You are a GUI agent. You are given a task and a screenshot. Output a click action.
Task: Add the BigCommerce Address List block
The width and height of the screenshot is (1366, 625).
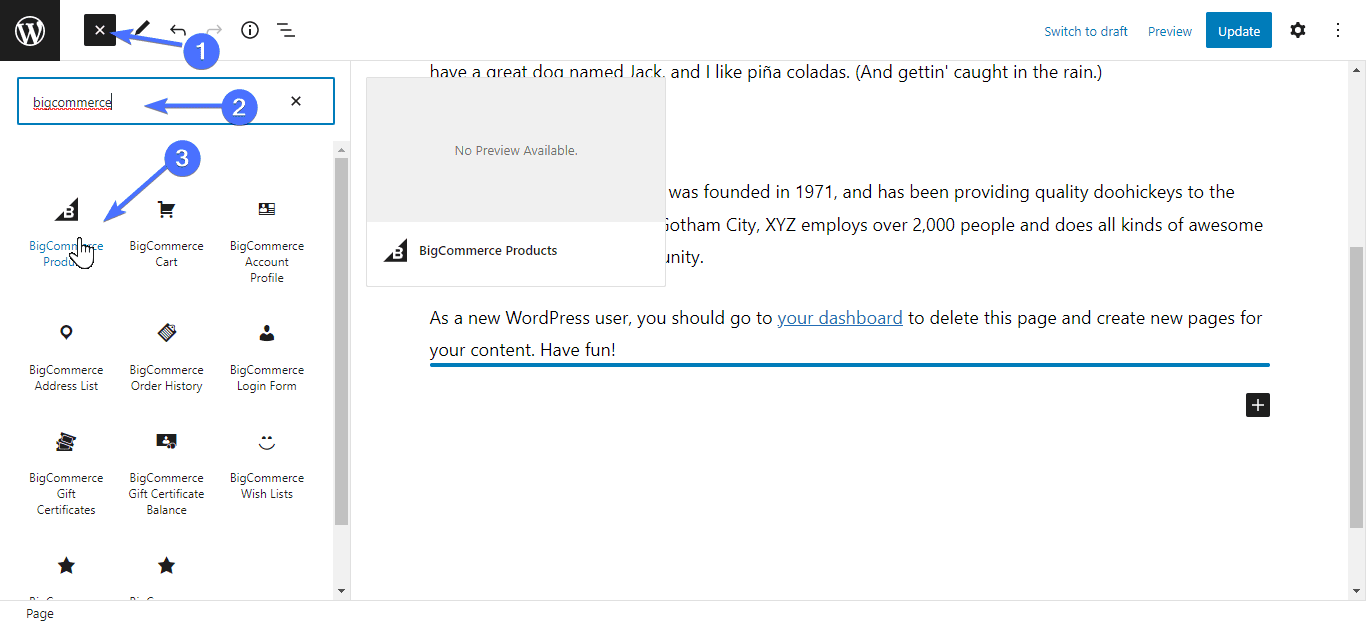(x=66, y=357)
